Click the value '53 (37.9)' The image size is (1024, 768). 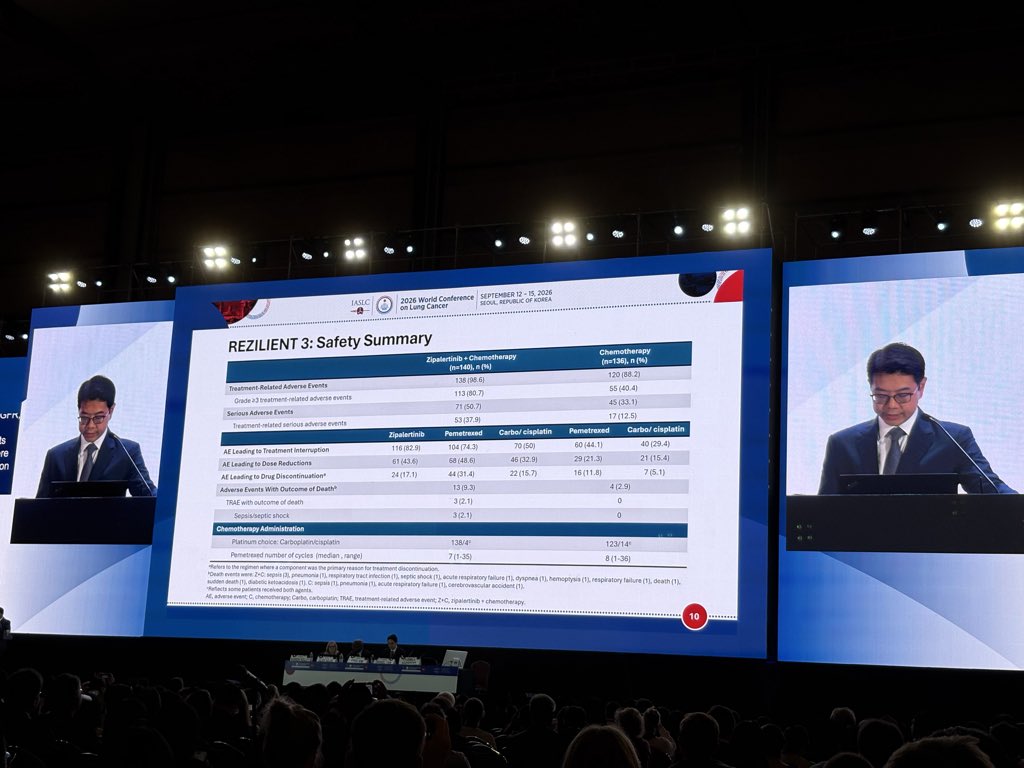[x=467, y=419]
